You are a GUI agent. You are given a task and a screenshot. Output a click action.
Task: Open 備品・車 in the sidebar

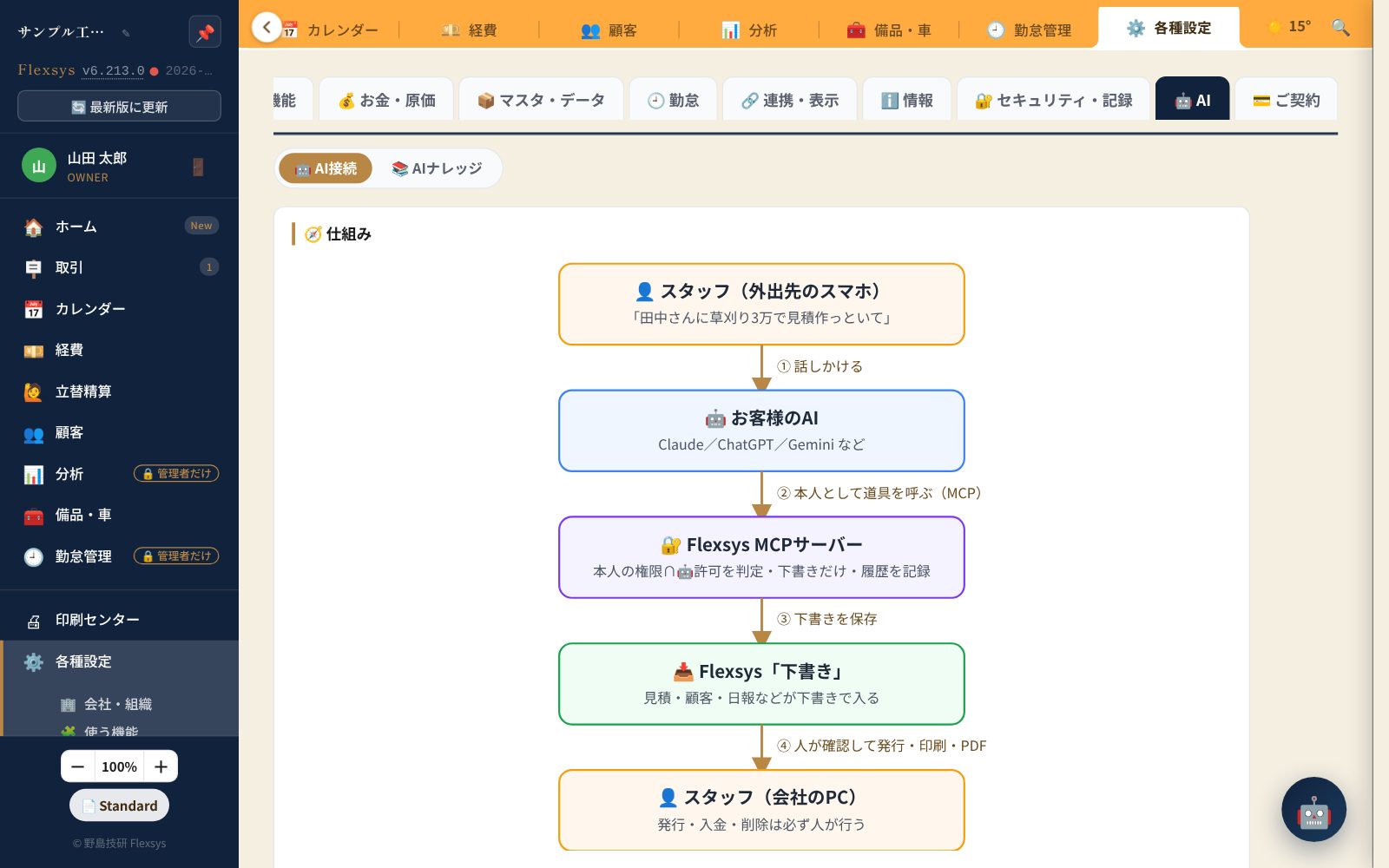pos(120,515)
